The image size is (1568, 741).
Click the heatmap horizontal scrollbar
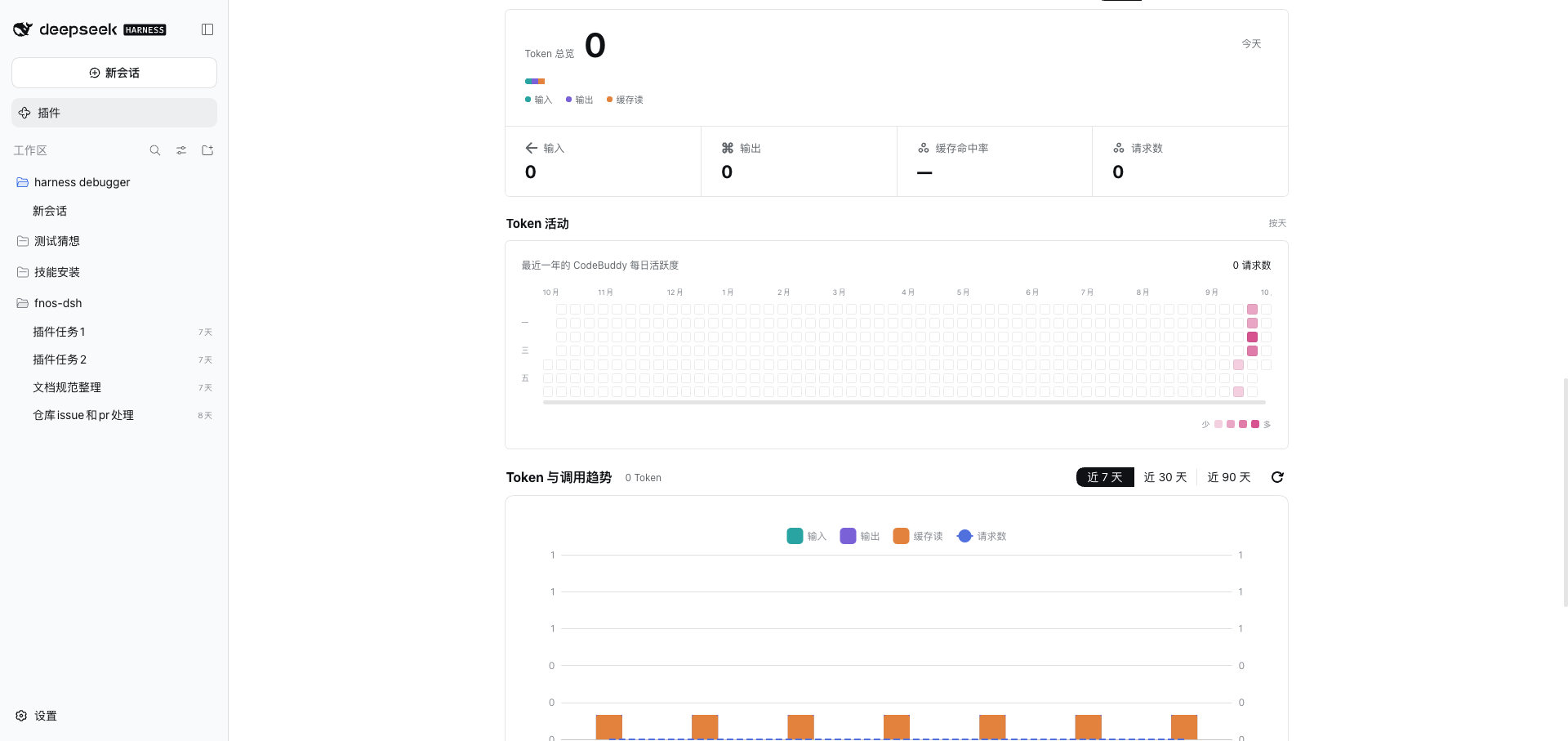pyautogui.click(x=904, y=402)
